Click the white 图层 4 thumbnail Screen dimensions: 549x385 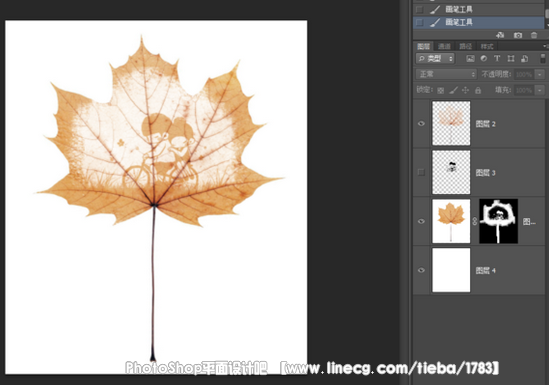pos(451,270)
